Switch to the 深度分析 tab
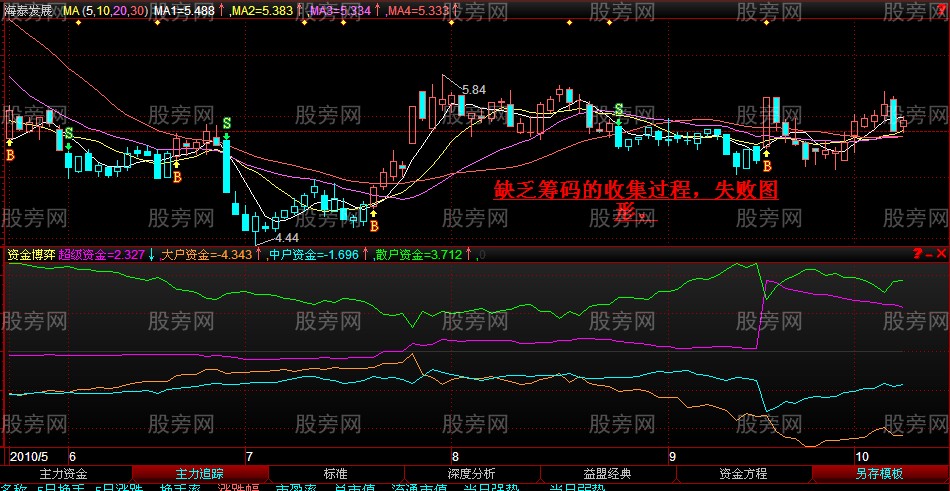Image resolution: width=950 pixels, height=491 pixels. [471, 473]
